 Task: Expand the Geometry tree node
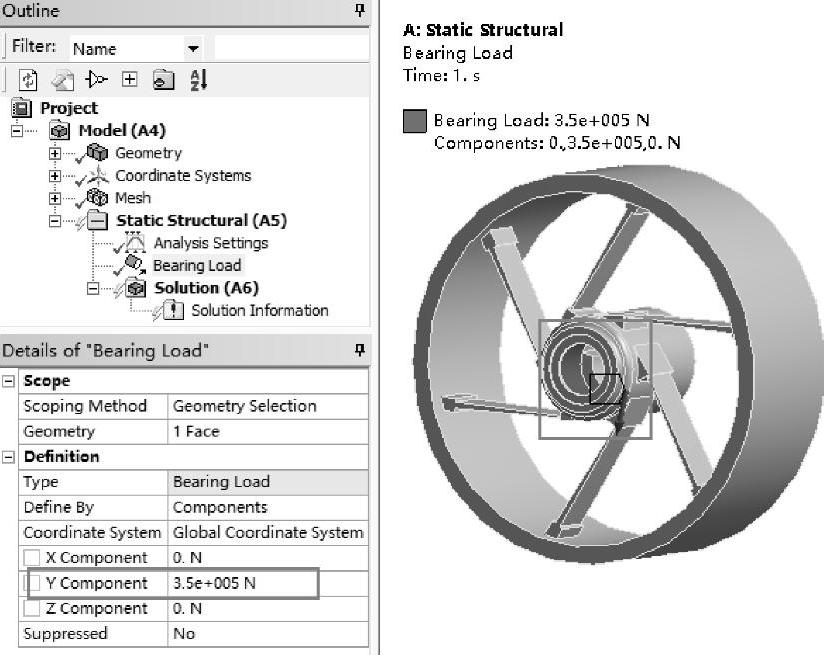pos(55,153)
